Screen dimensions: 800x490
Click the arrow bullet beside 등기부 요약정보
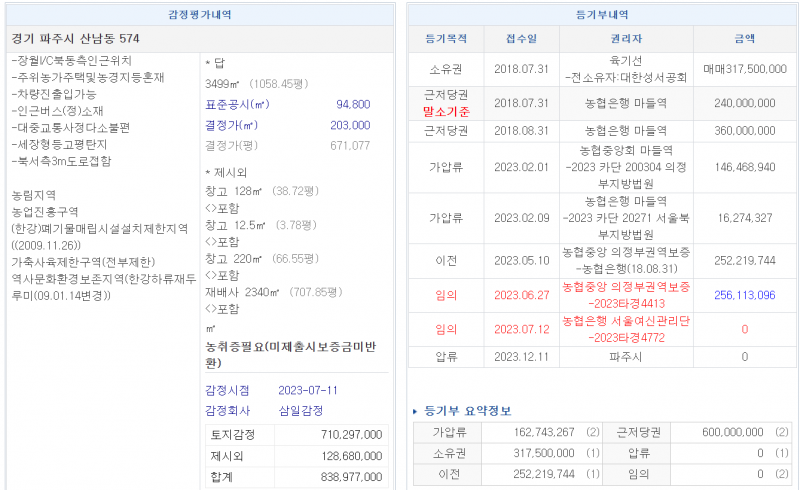[x=416, y=411]
